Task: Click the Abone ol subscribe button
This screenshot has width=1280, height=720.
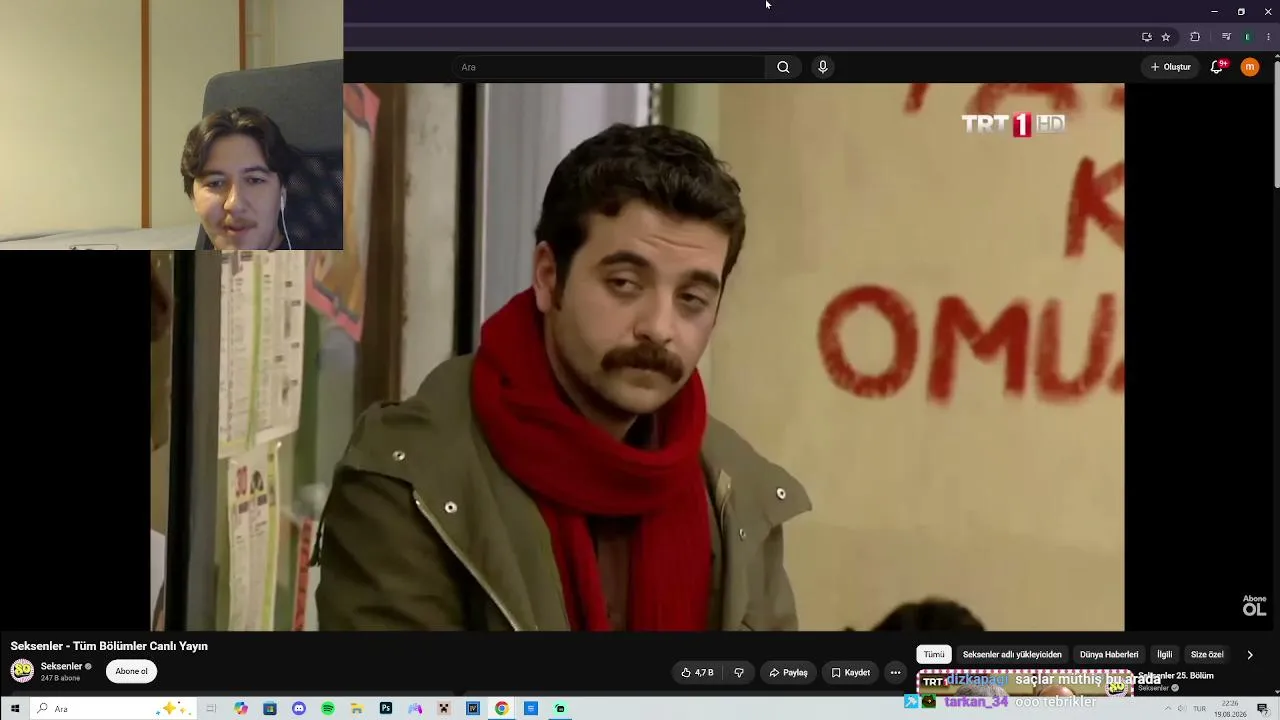Action: point(131,672)
